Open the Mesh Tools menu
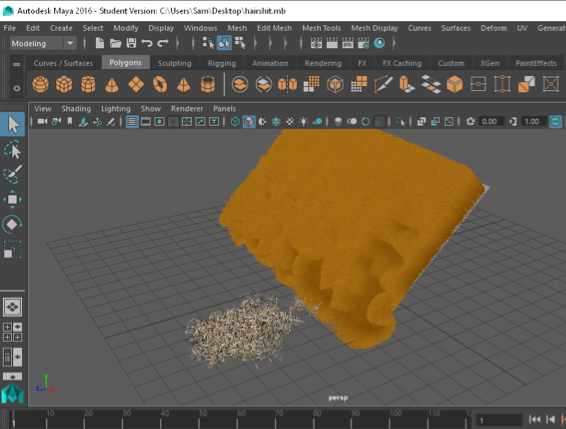This screenshot has width=566, height=429. tap(321, 28)
